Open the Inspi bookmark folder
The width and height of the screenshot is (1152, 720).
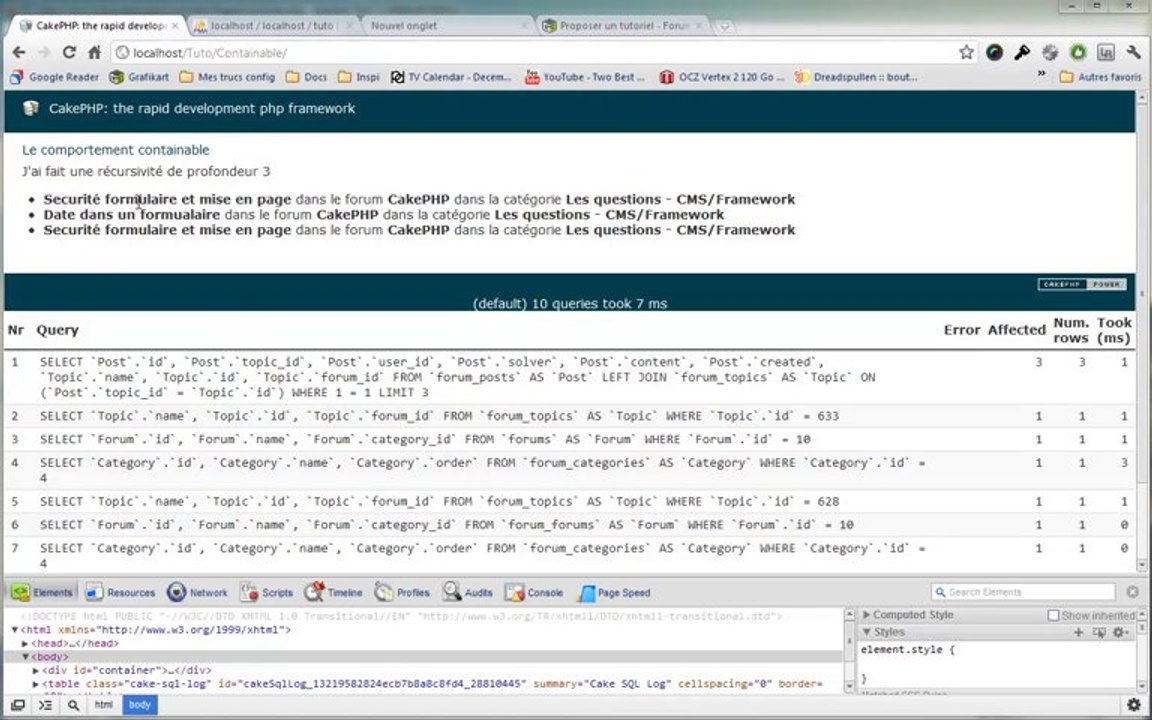tap(359, 76)
